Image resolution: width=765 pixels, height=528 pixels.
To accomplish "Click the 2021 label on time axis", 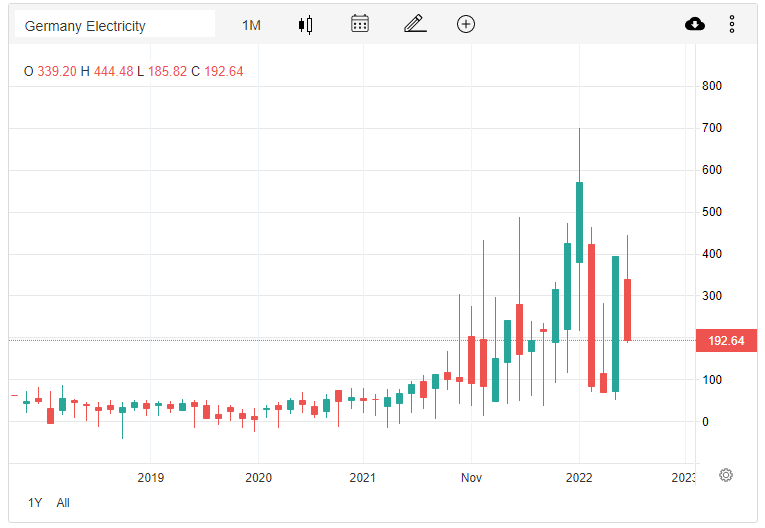I will pyautogui.click(x=366, y=477).
